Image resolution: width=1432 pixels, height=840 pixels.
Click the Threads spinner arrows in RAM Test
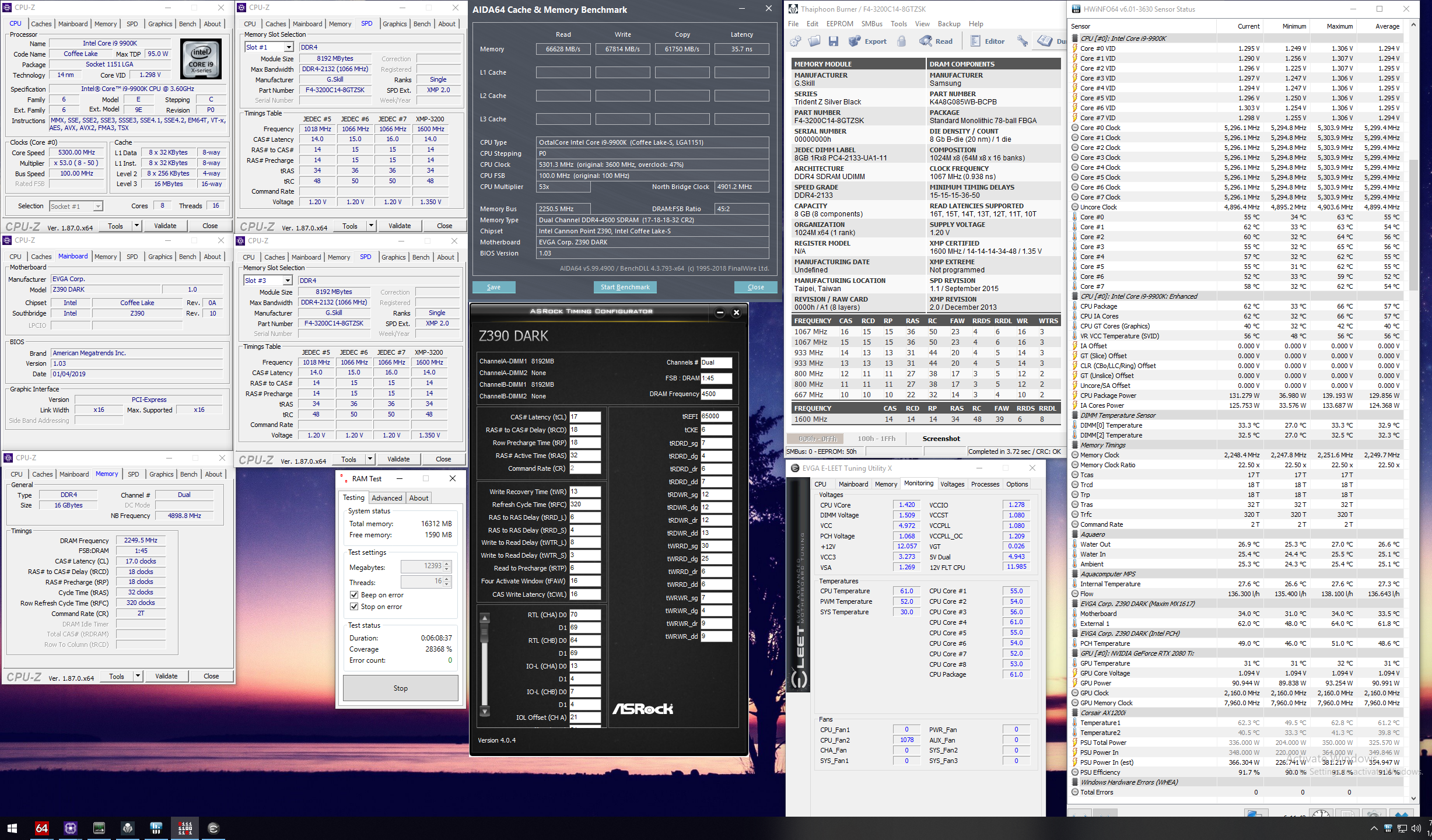(447, 581)
